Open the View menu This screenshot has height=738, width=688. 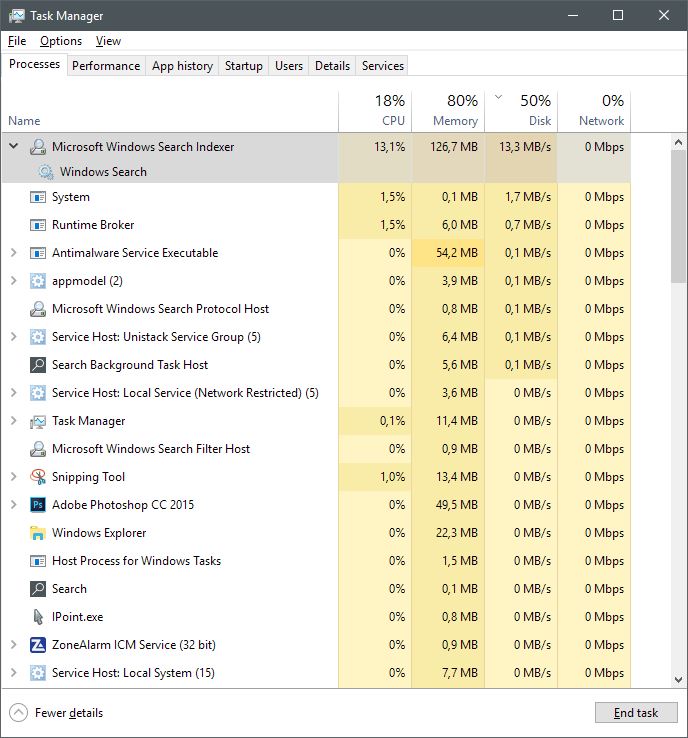pos(108,41)
